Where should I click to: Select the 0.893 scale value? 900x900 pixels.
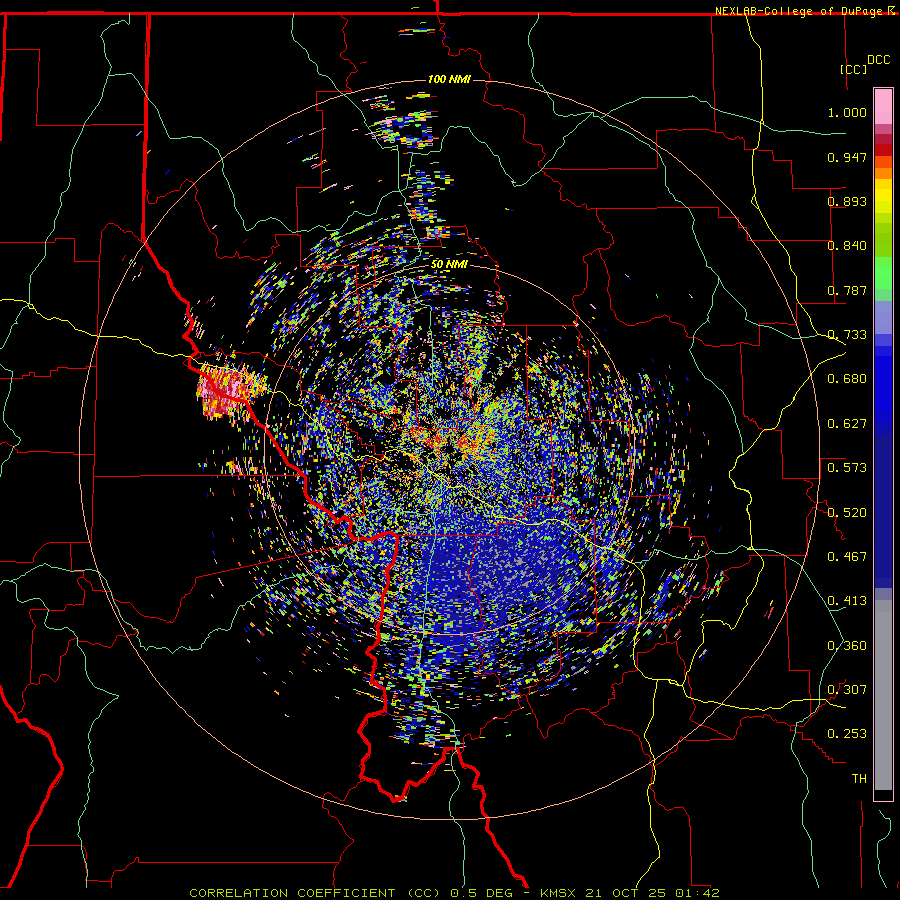847,201
